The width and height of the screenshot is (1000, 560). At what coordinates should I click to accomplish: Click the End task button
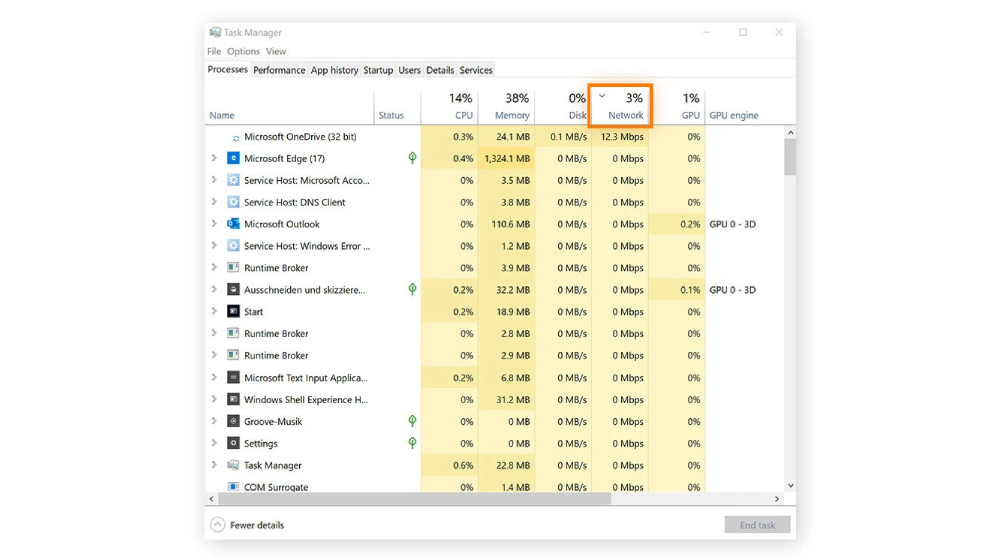click(757, 525)
